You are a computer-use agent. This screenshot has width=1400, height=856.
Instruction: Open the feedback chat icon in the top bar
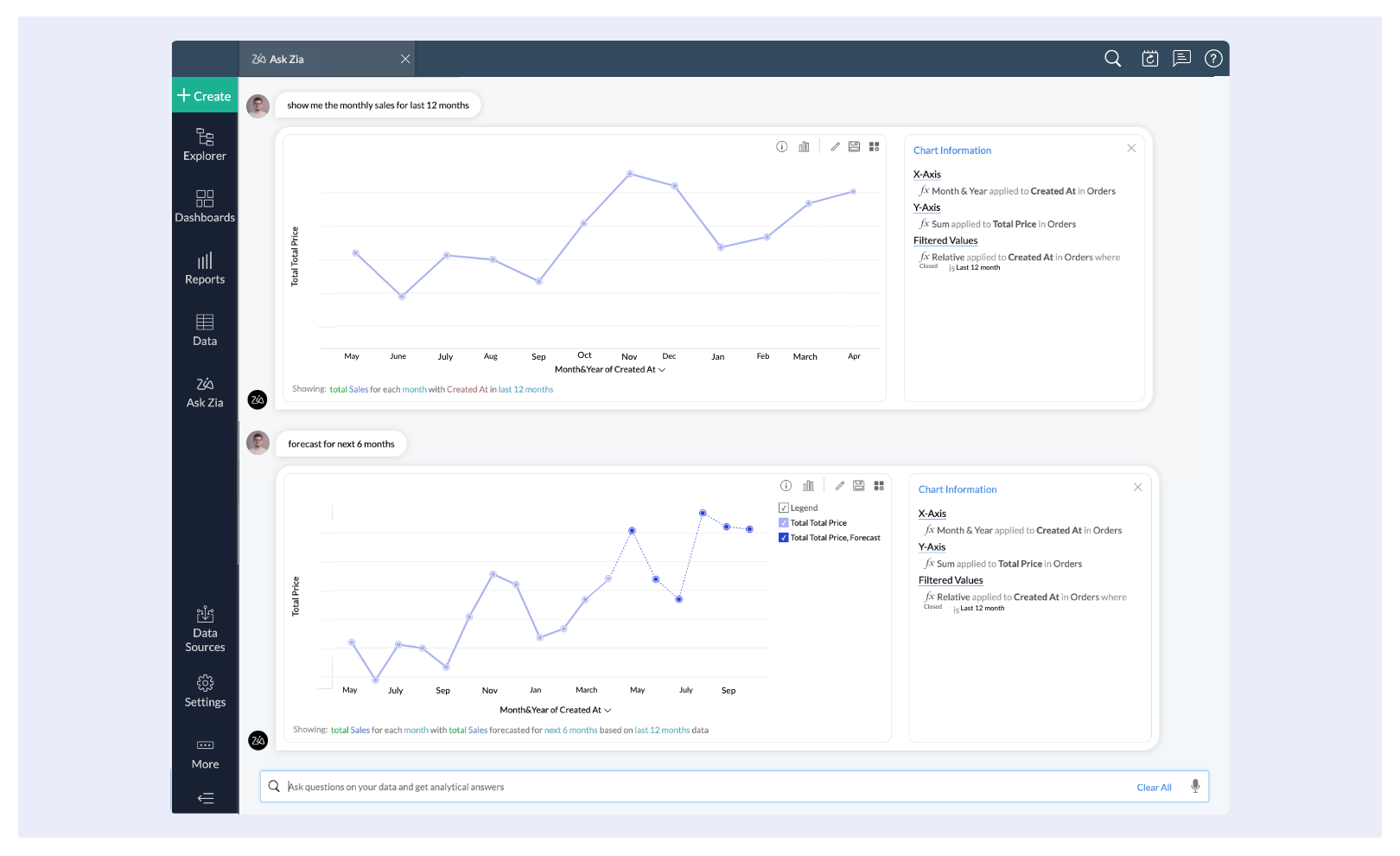point(1181,58)
